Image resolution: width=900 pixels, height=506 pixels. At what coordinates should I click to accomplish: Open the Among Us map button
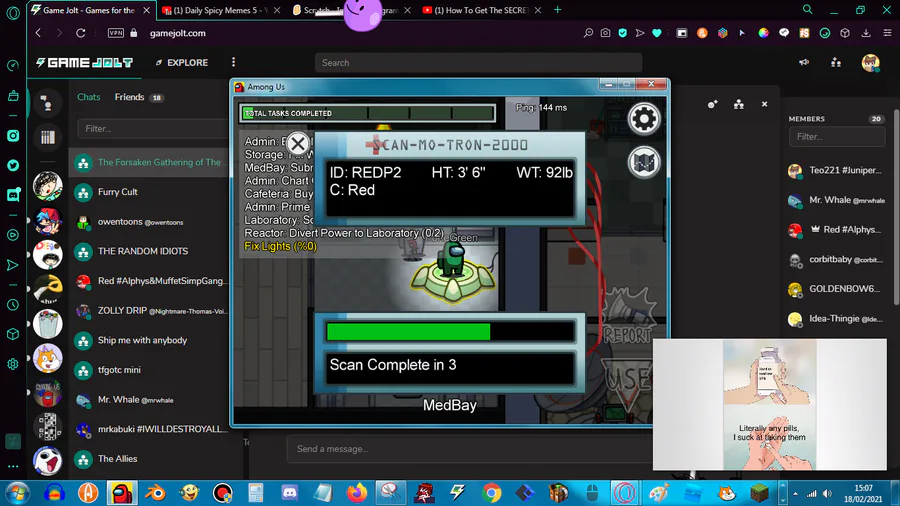[x=644, y=163]
